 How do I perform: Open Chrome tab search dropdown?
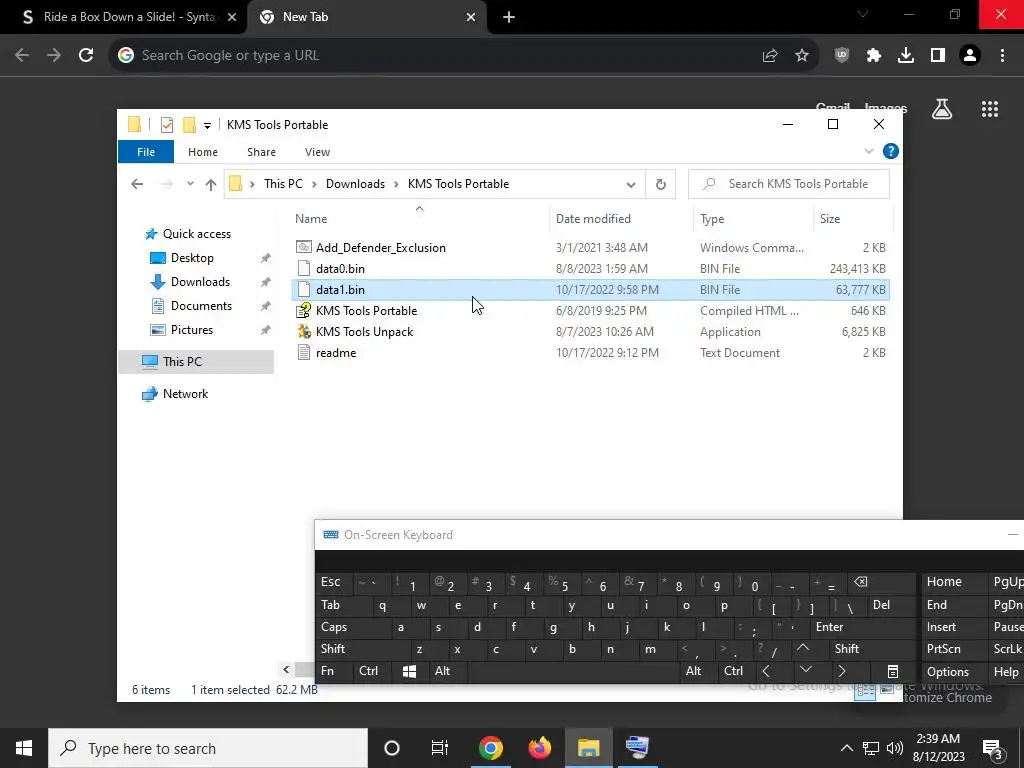863,14
